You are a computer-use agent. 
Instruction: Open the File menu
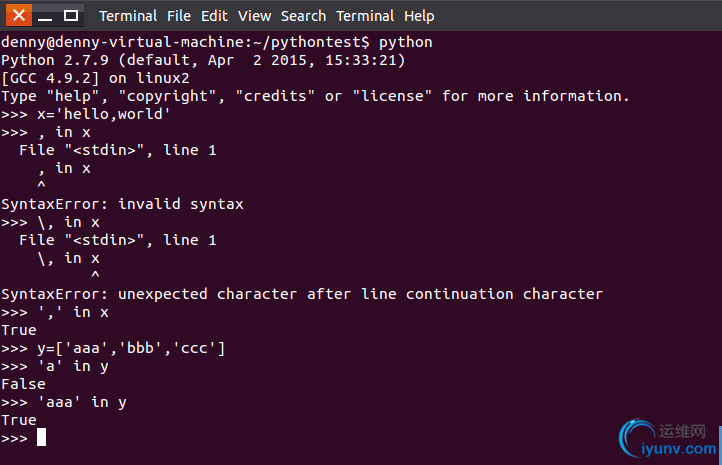coord(179,16)
